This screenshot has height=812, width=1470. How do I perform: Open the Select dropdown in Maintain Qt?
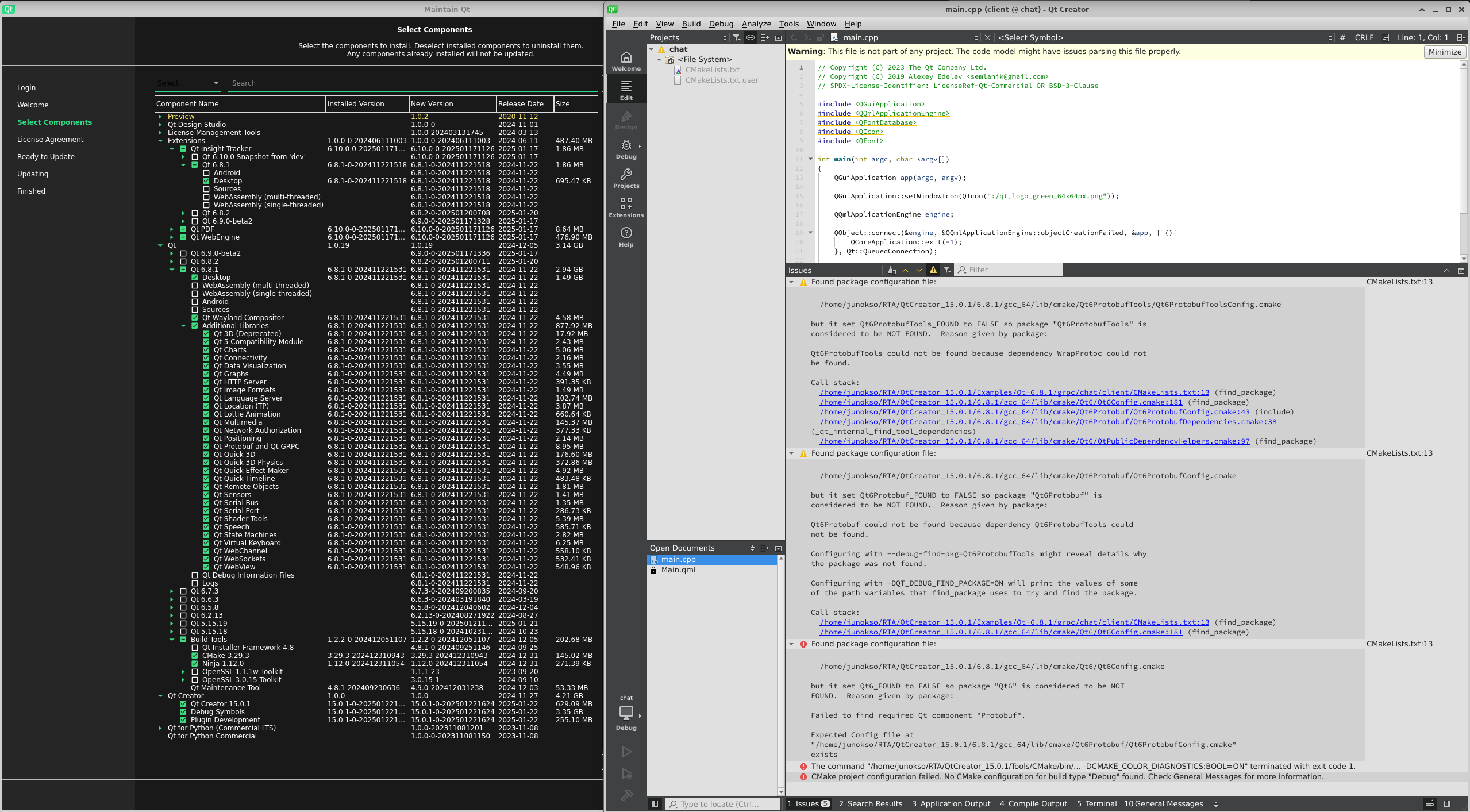pyautogui.click(x=187, y=83)
